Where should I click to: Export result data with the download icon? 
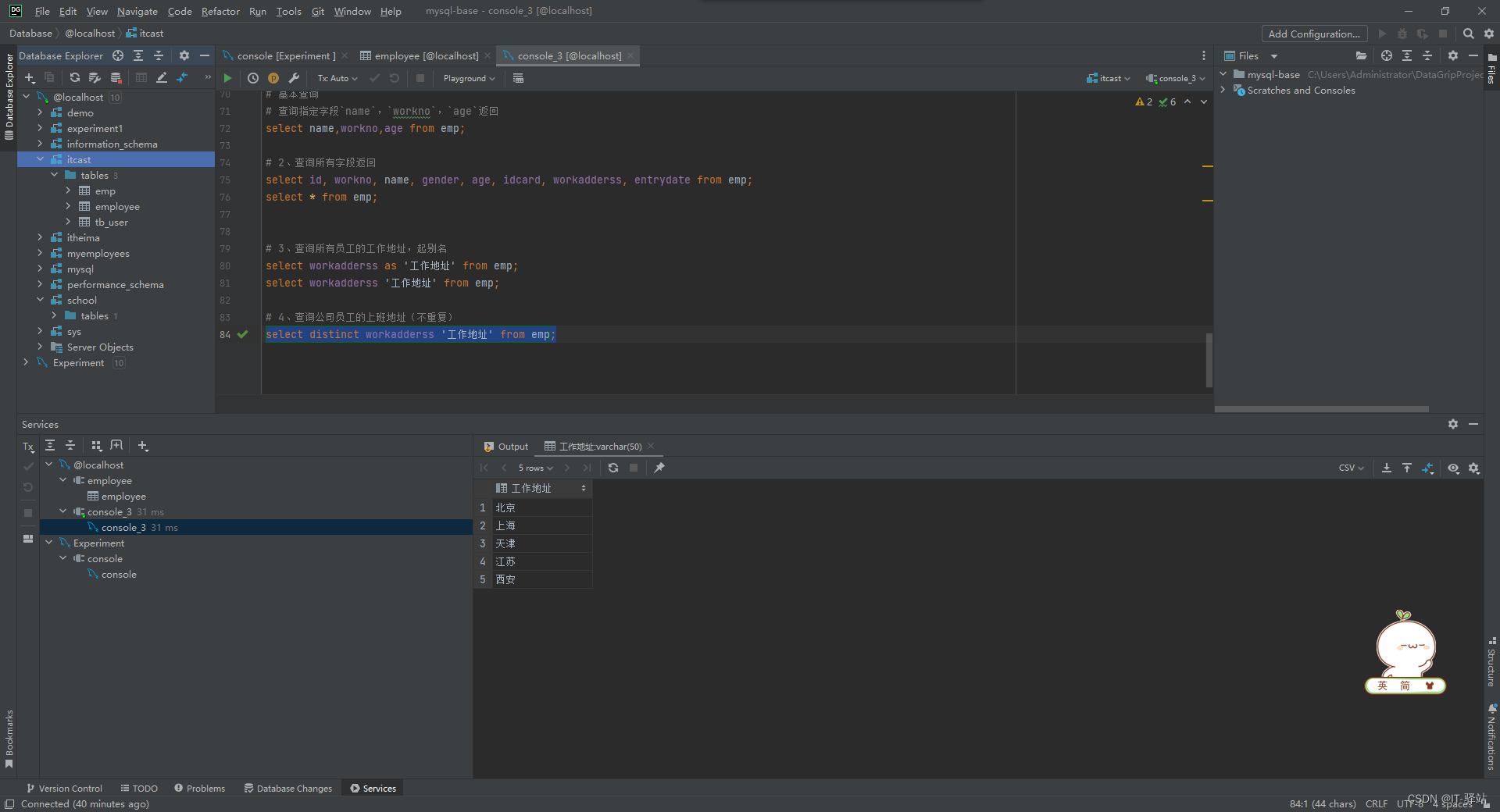(1386, 468)
